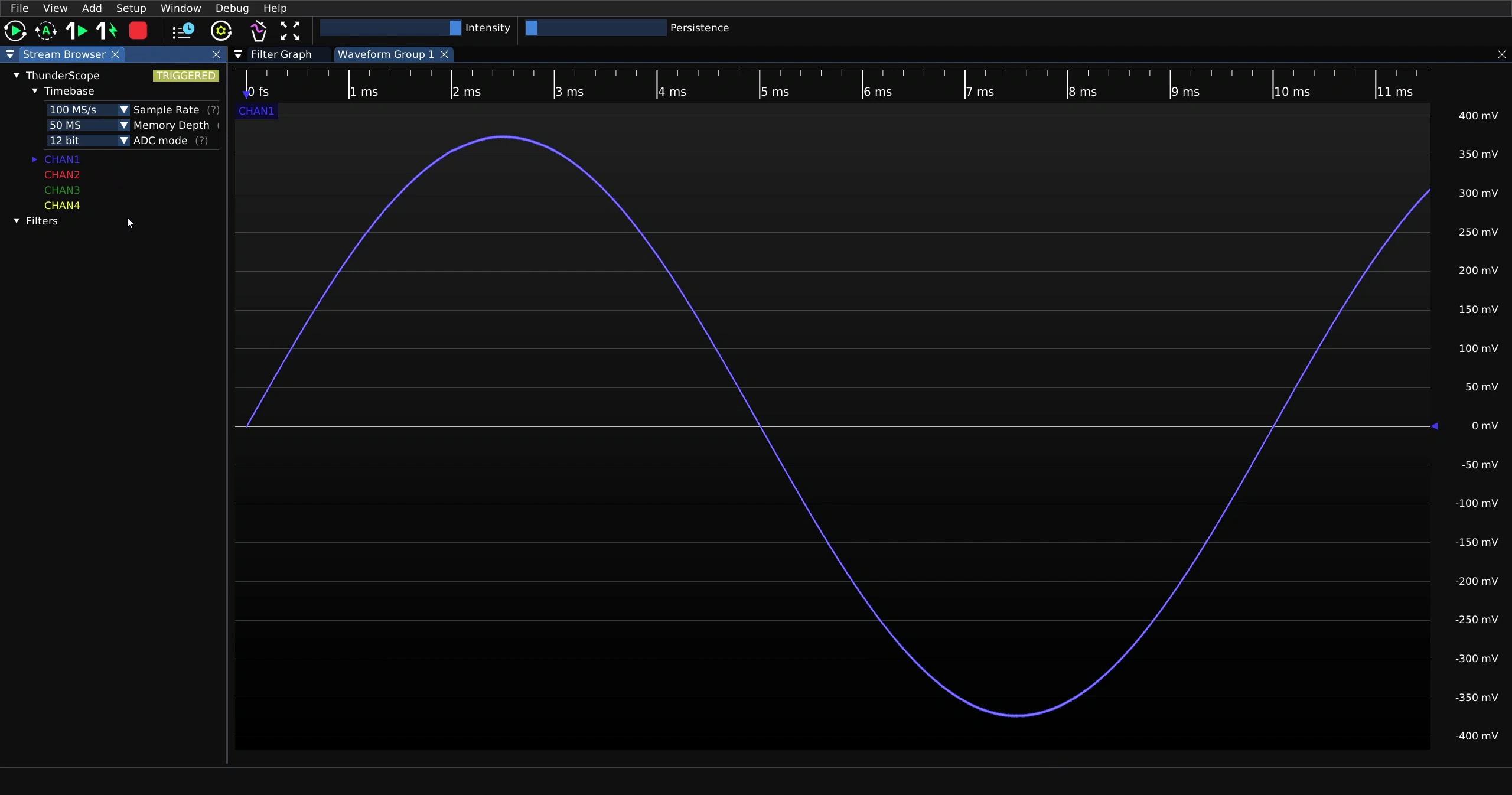1512x795 pixels.
Task: Open the ADC mode dropdown
Action: click(x=87, y=141)
